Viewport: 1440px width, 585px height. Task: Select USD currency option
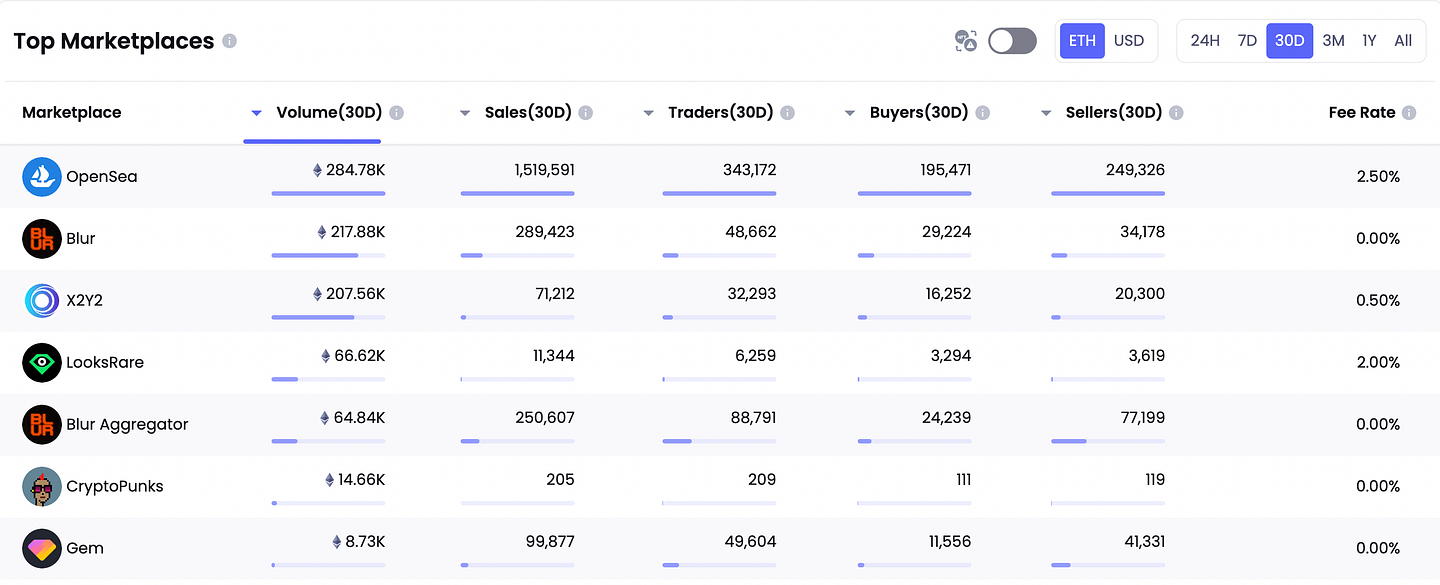coord(1129,41)
